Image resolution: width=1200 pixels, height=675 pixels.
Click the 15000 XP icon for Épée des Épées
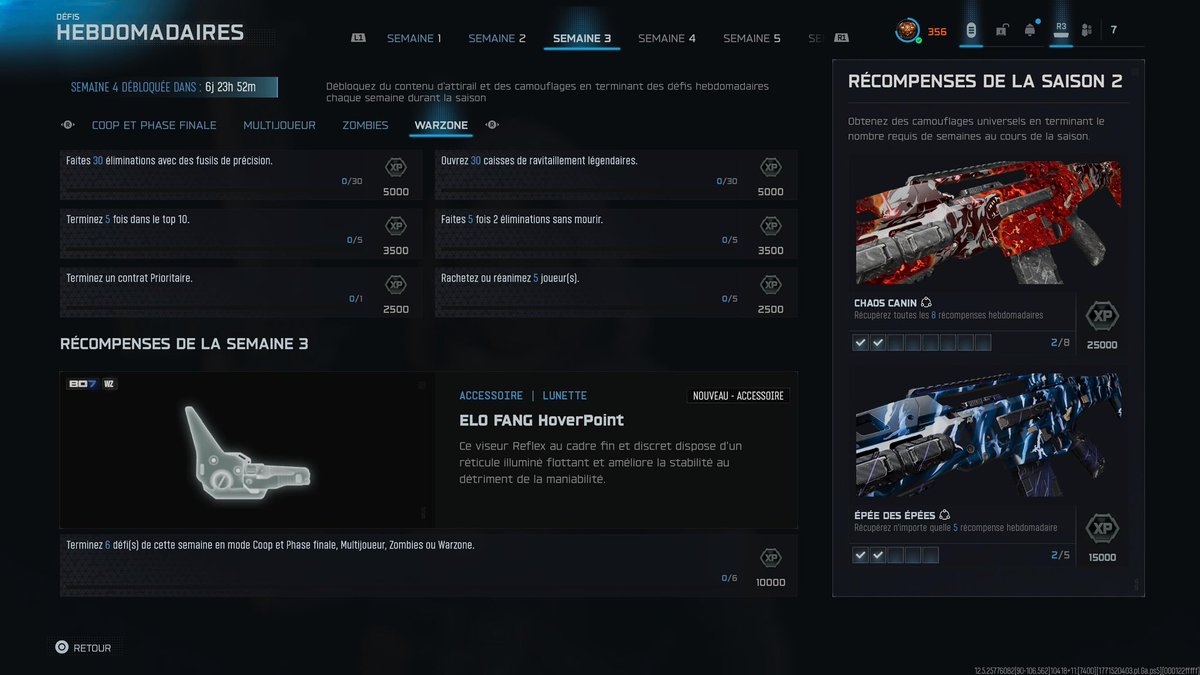pos(1102,529)
